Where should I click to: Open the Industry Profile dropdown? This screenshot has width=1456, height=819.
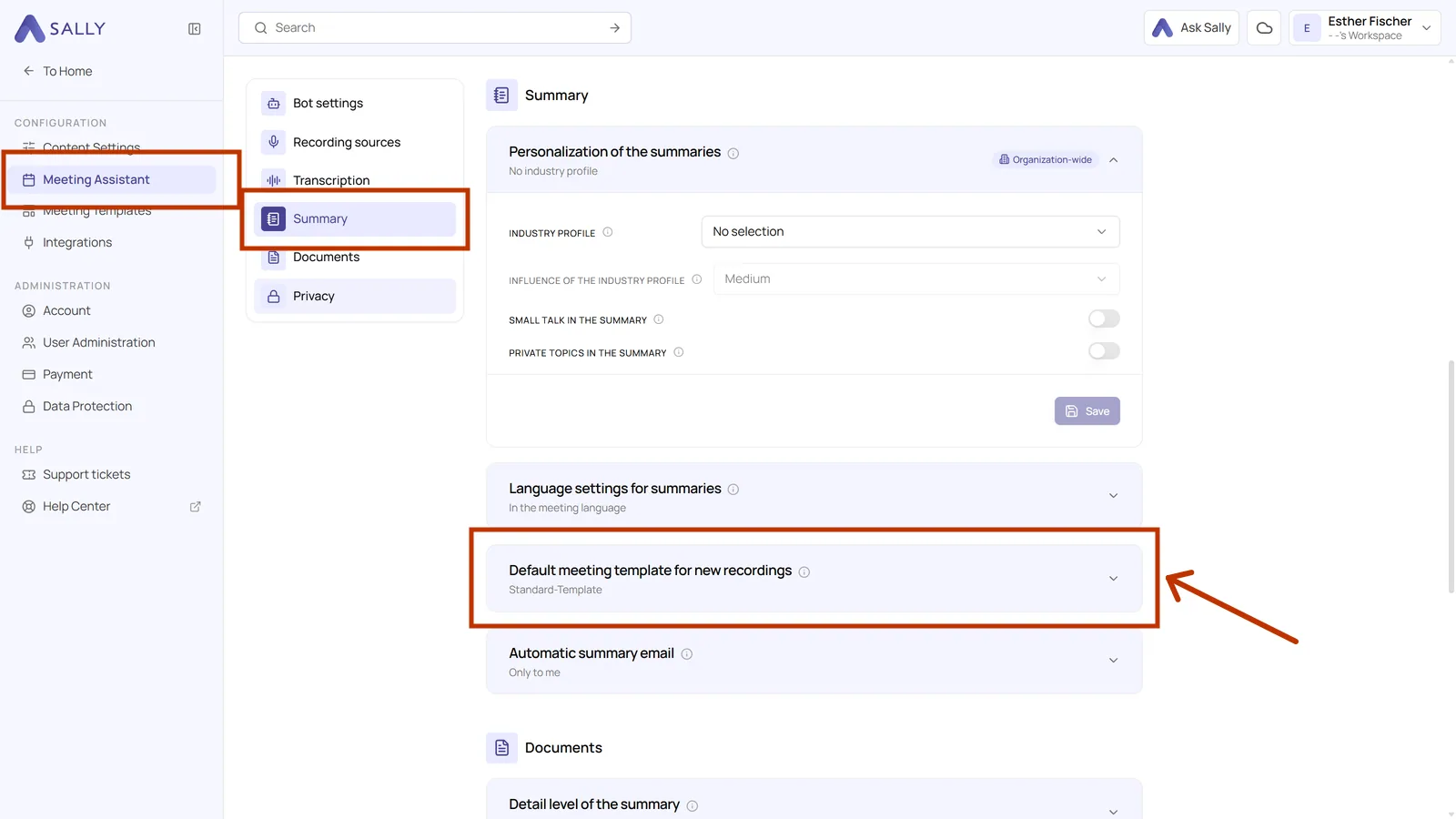(x=910, y=232)
